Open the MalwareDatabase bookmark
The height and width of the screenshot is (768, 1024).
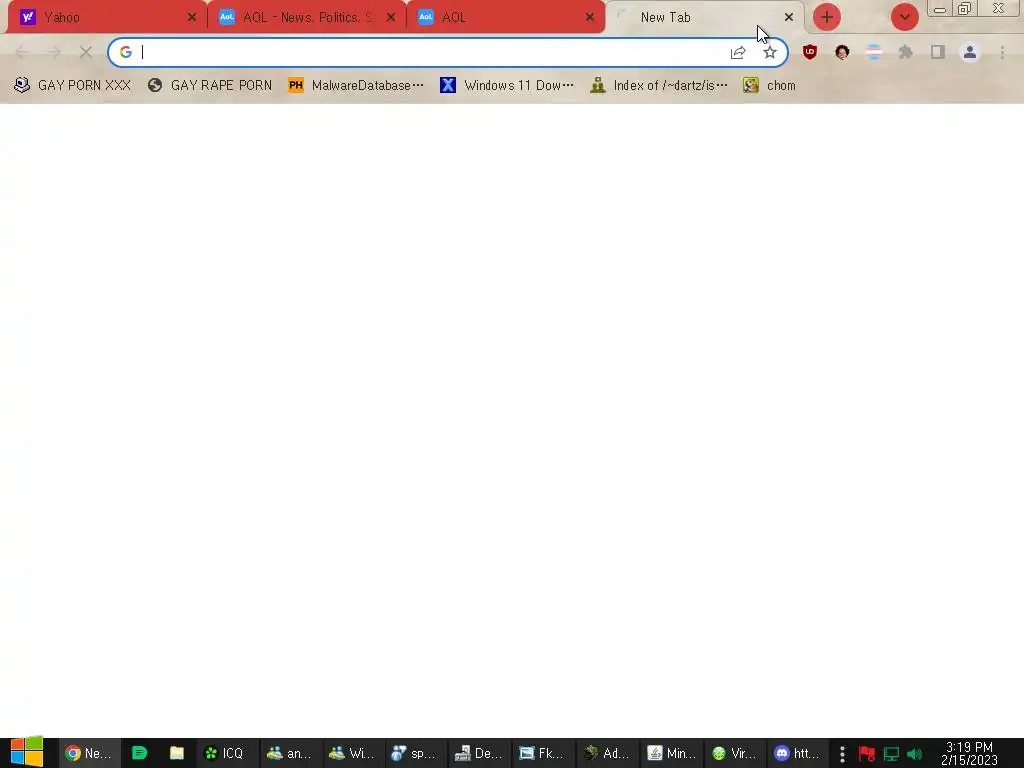click(356, 86)
